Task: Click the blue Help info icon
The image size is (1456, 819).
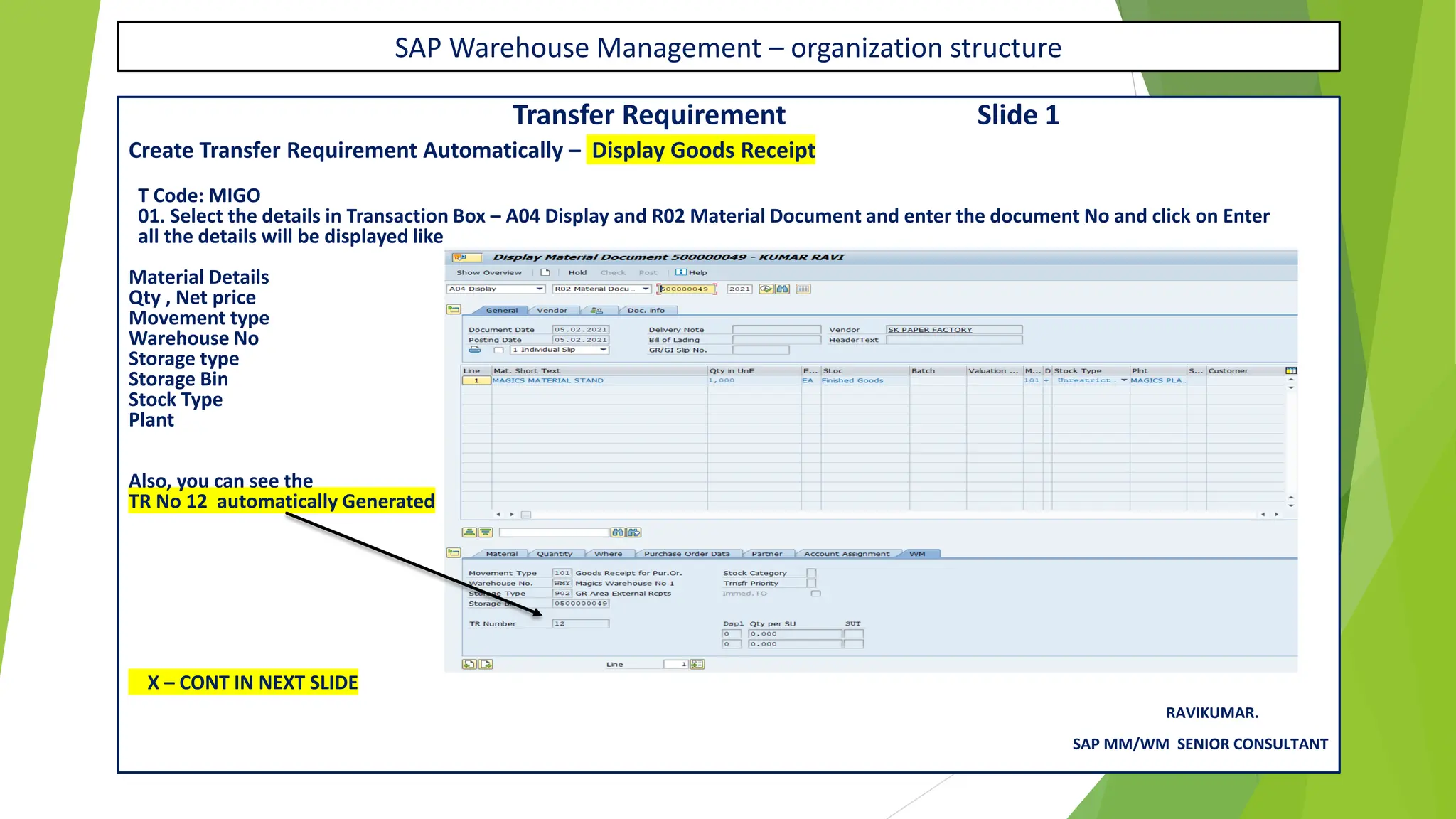Action: [x=680, y=272]
